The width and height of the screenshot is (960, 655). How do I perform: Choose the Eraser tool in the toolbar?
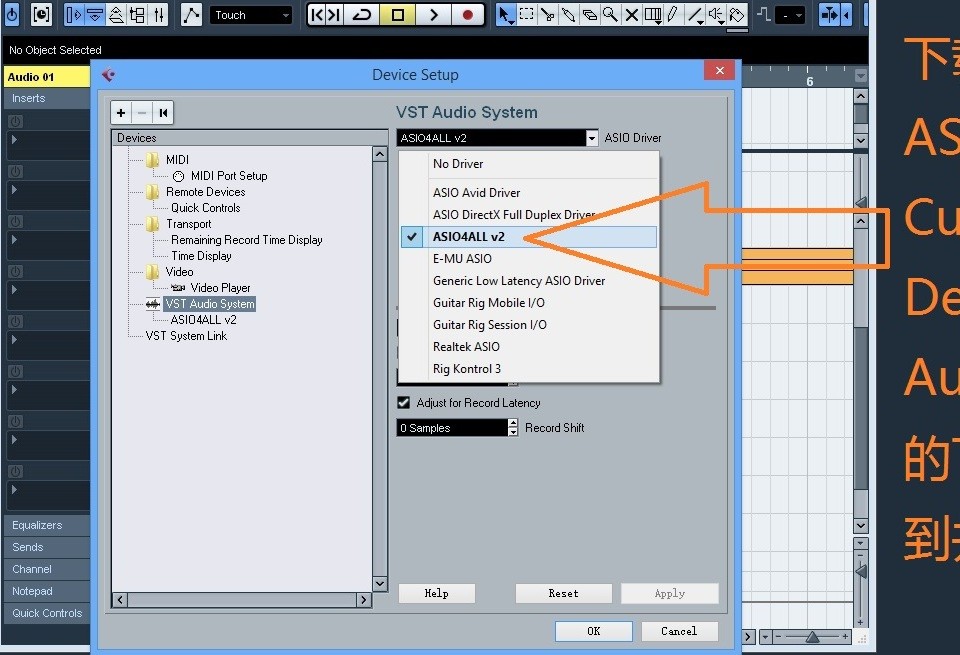591,15
